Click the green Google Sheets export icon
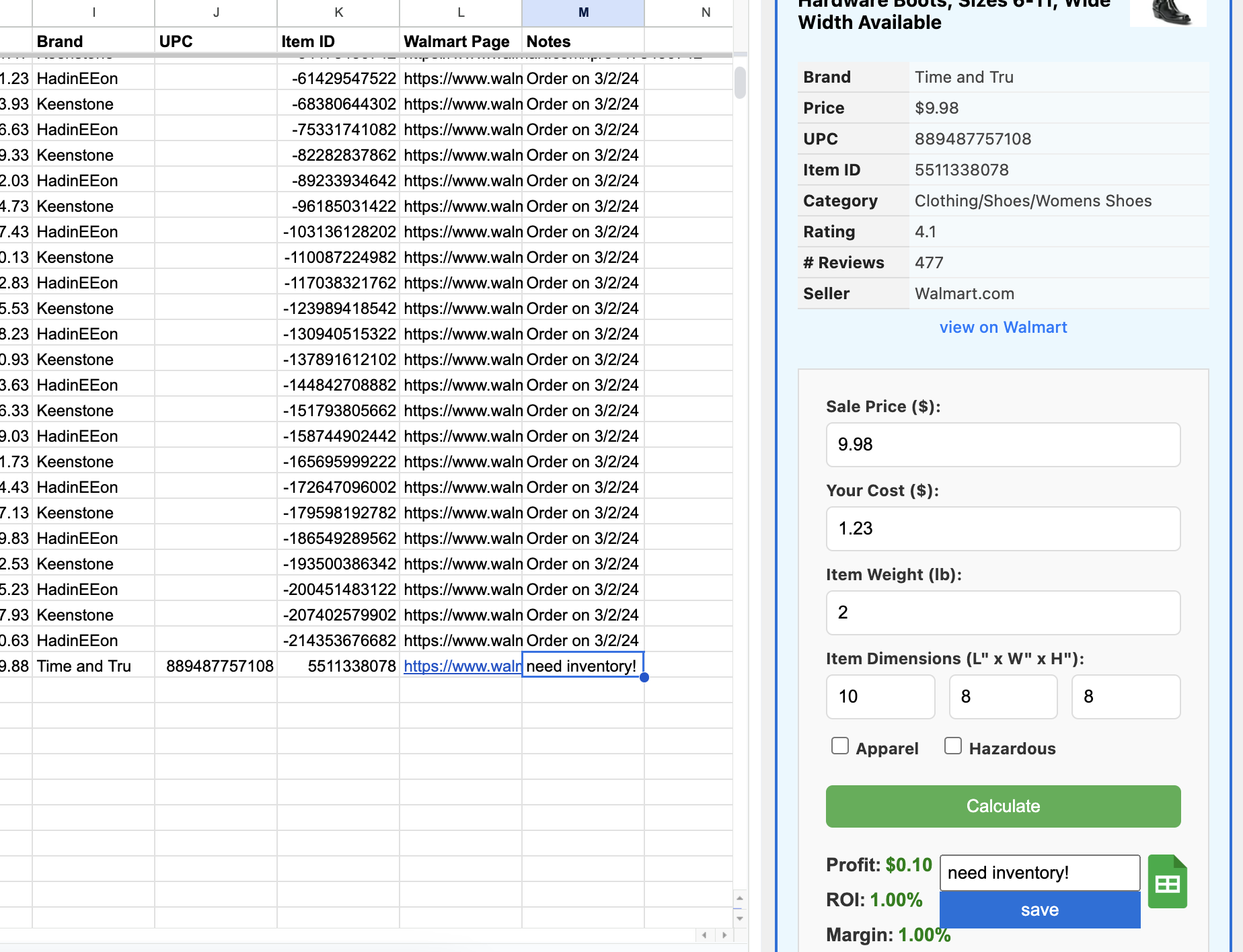1243x952 pixels. point(1167,882)
